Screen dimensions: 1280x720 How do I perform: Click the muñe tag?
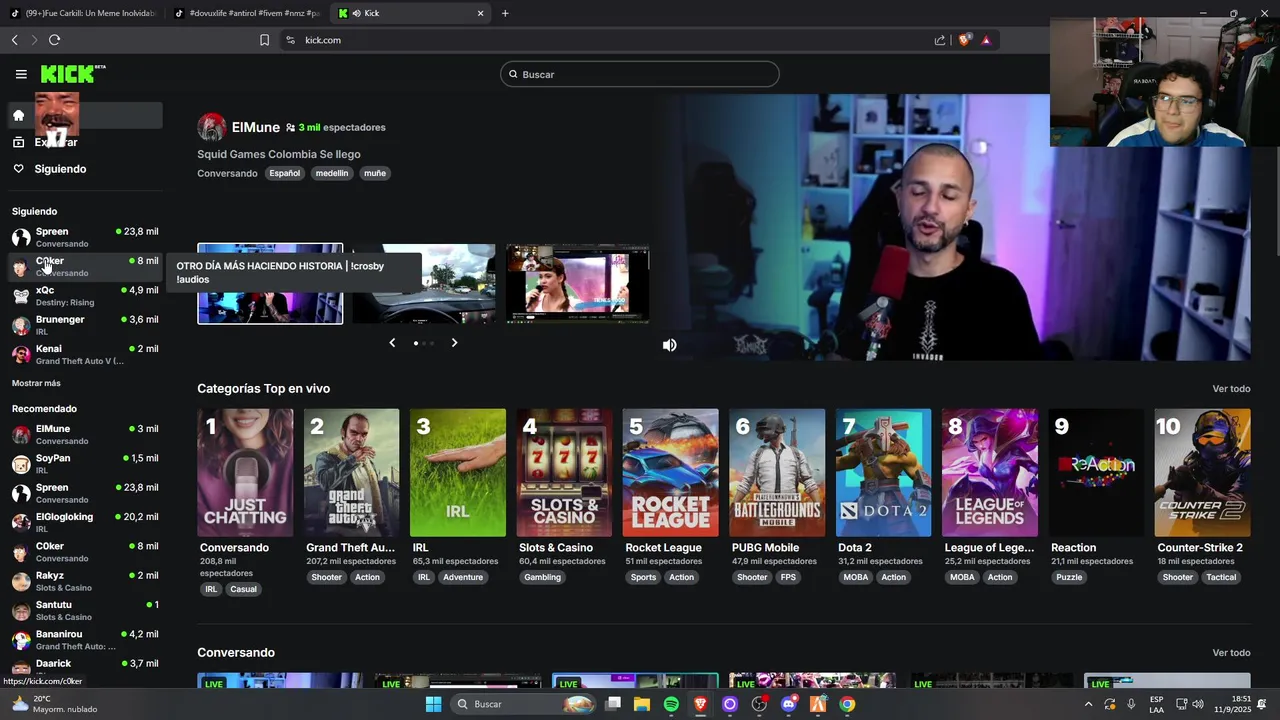[375, 173]
